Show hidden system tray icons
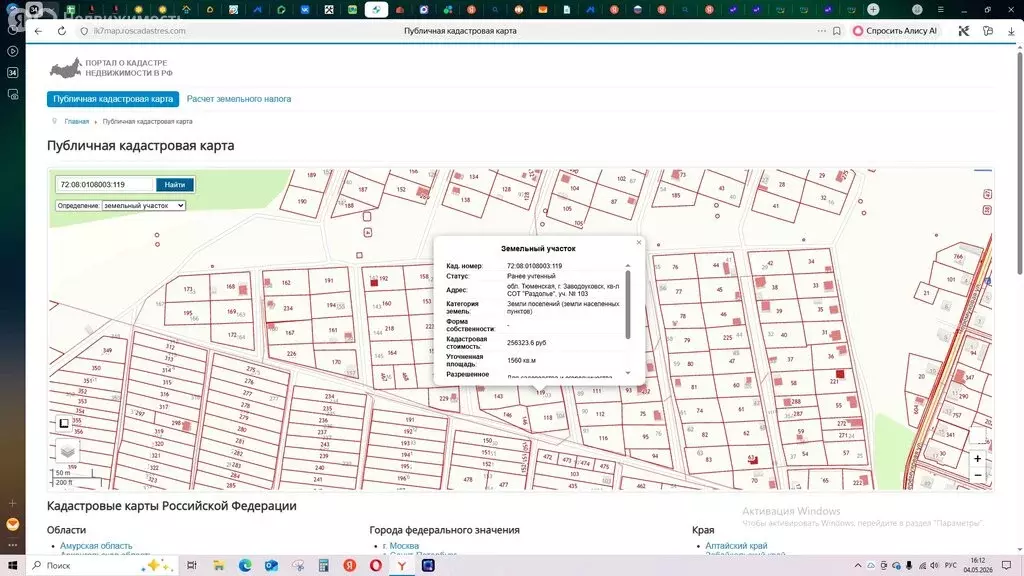Screen dimensions: 1024x576 857,566
